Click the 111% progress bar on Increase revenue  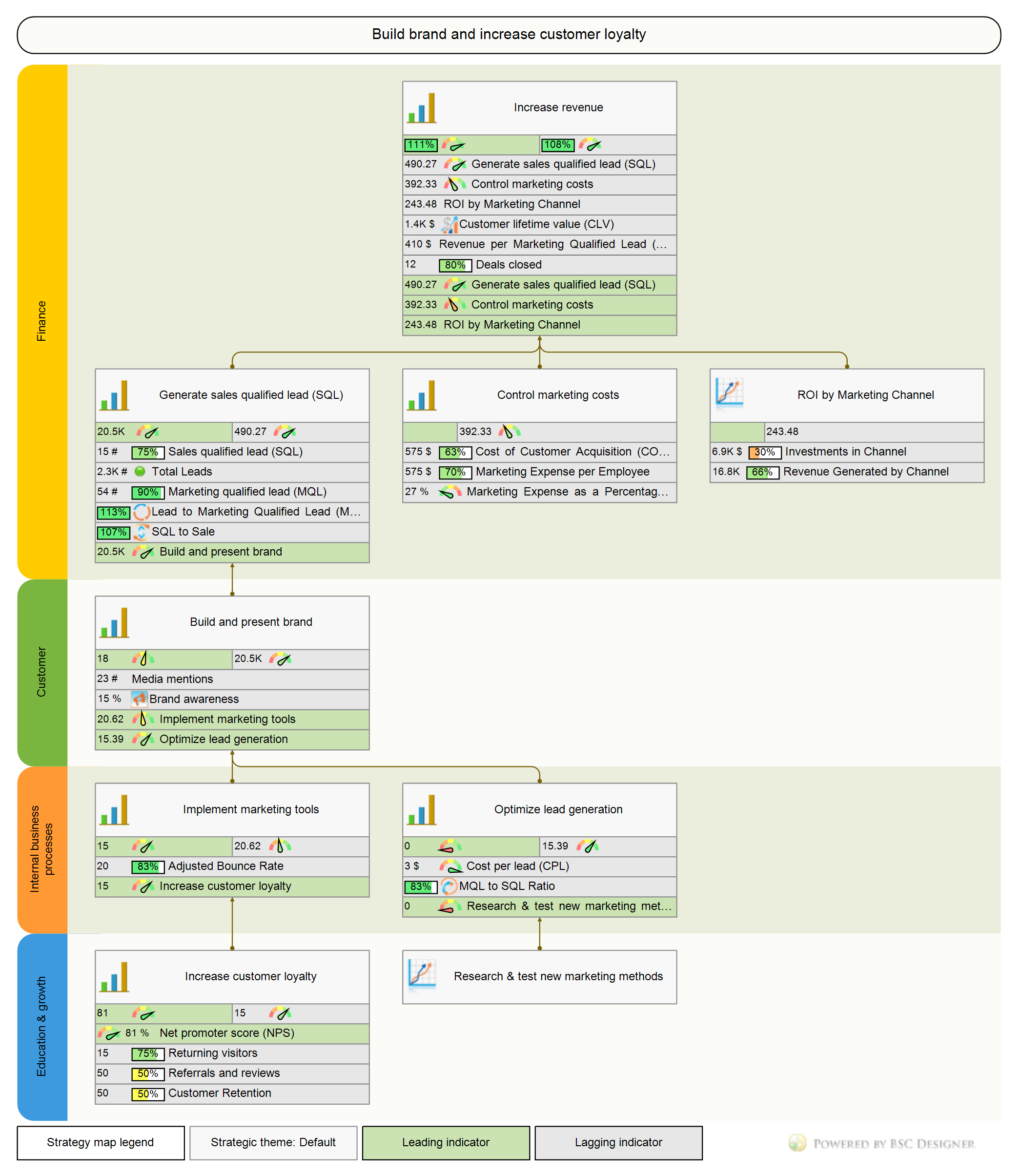[x=421, y=144]
